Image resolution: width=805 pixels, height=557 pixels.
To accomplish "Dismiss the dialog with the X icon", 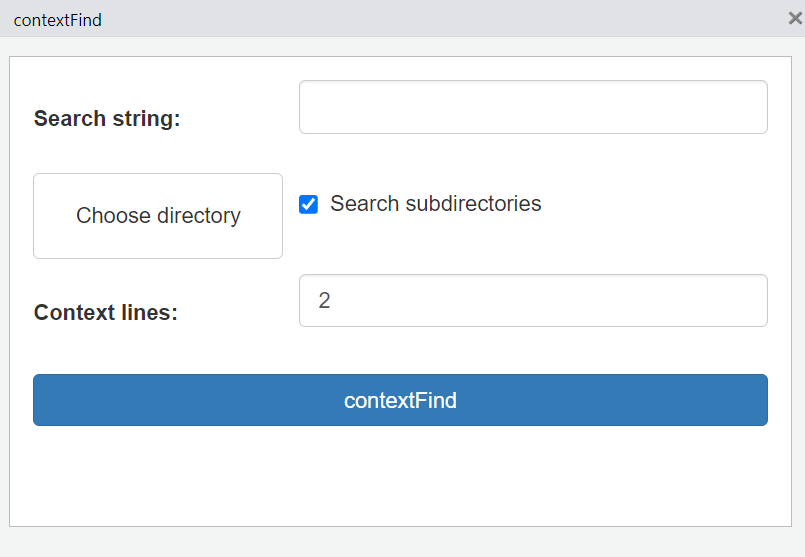I will pos(794,18).
